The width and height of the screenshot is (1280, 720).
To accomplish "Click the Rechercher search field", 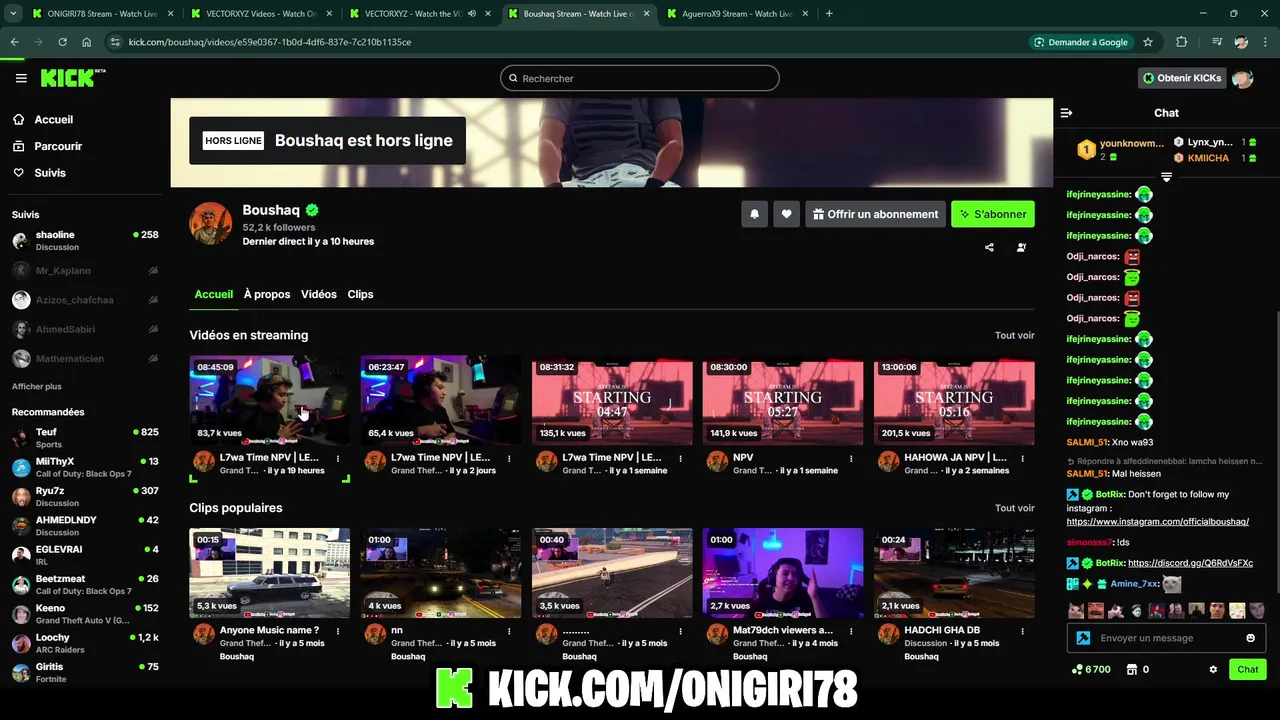I will pyautogui.click(x=640, y=78).
